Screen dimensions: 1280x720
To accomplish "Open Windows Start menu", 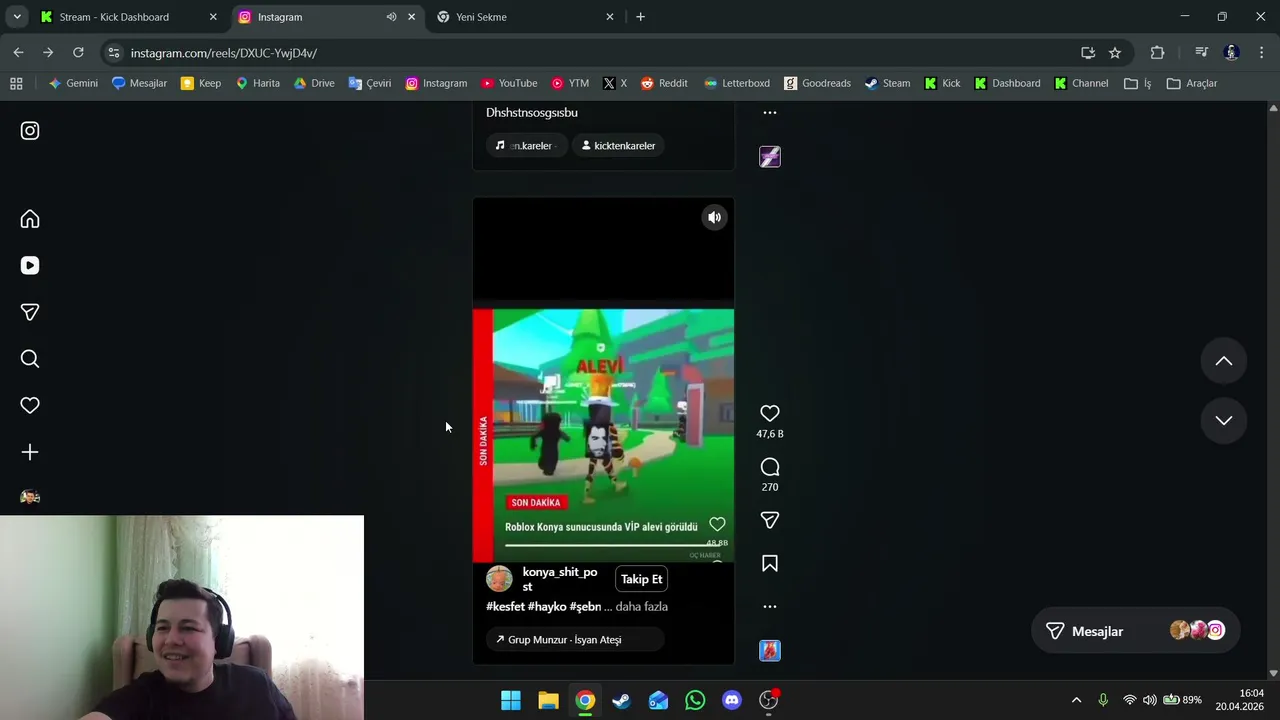I will click(511, 700).
